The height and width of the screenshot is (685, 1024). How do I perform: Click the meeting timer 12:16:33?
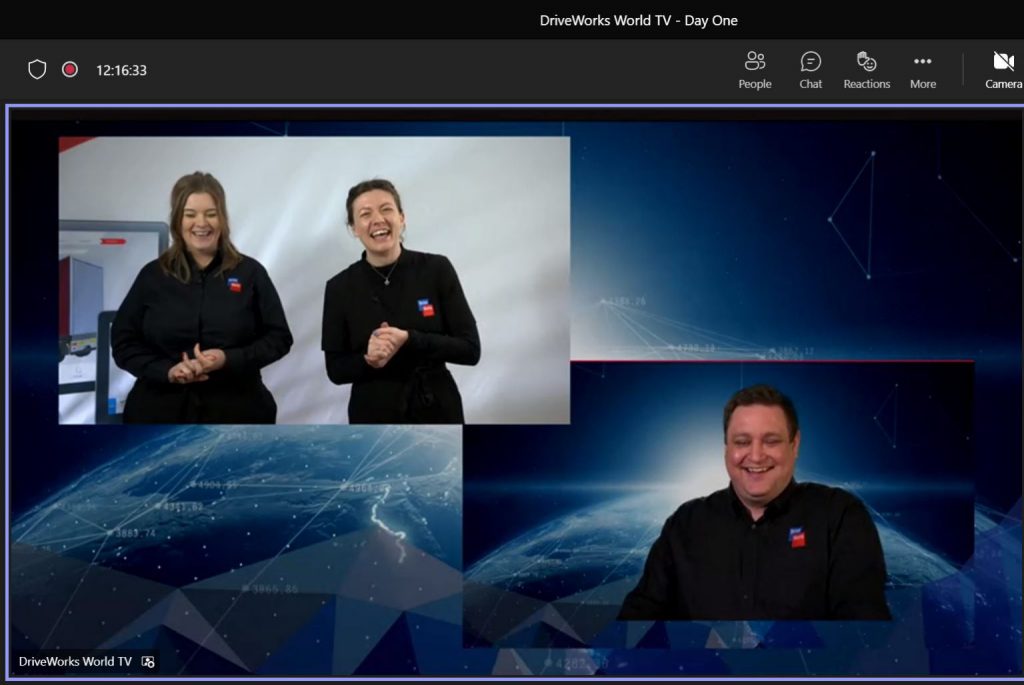121,70
